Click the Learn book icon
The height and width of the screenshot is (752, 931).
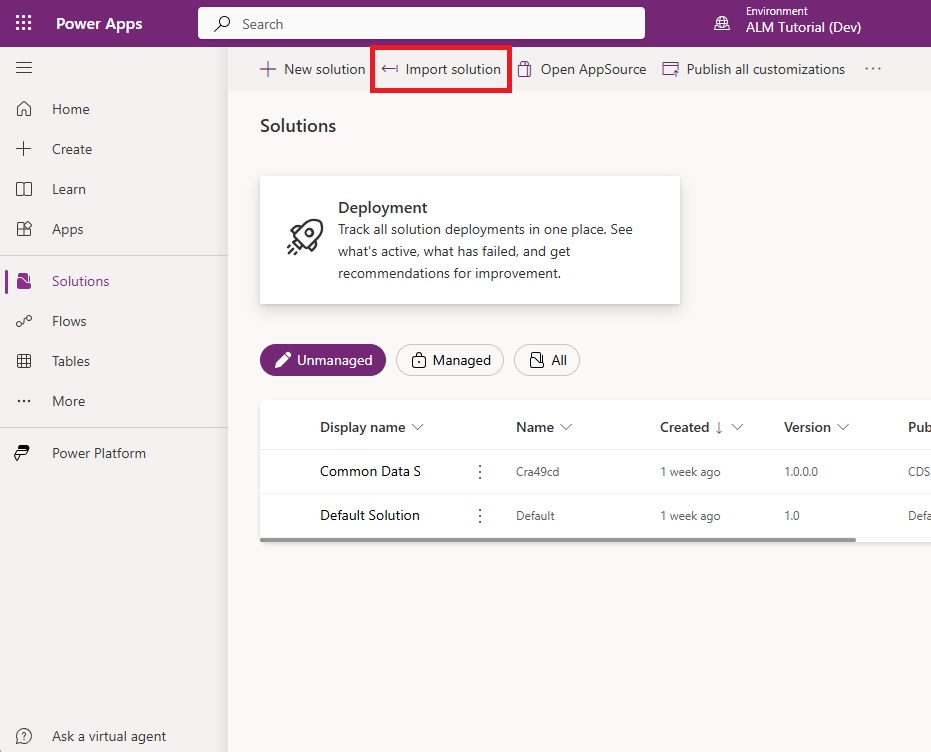[24, 189]
